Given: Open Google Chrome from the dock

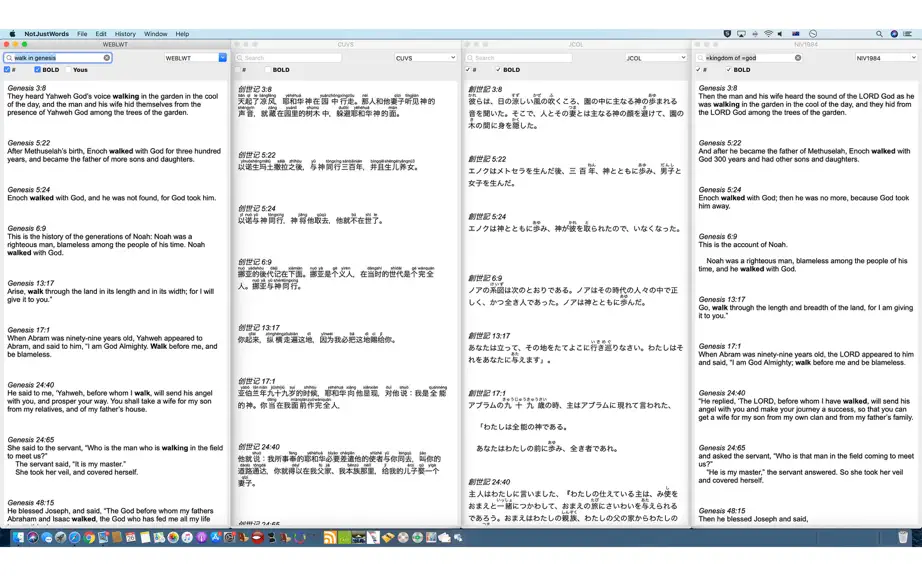Looking at the screenshot, I should [x=89, y=537].
